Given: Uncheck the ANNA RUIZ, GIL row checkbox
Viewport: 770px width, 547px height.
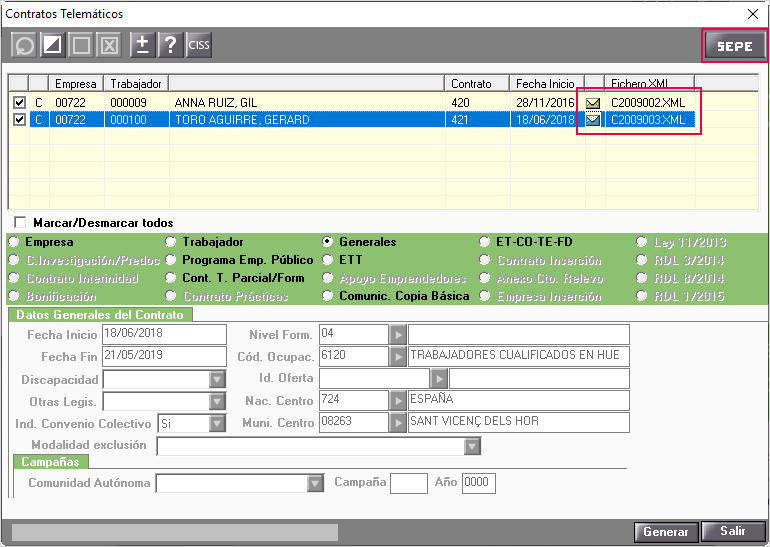Looking at the screenshot, I should point(19,103).
